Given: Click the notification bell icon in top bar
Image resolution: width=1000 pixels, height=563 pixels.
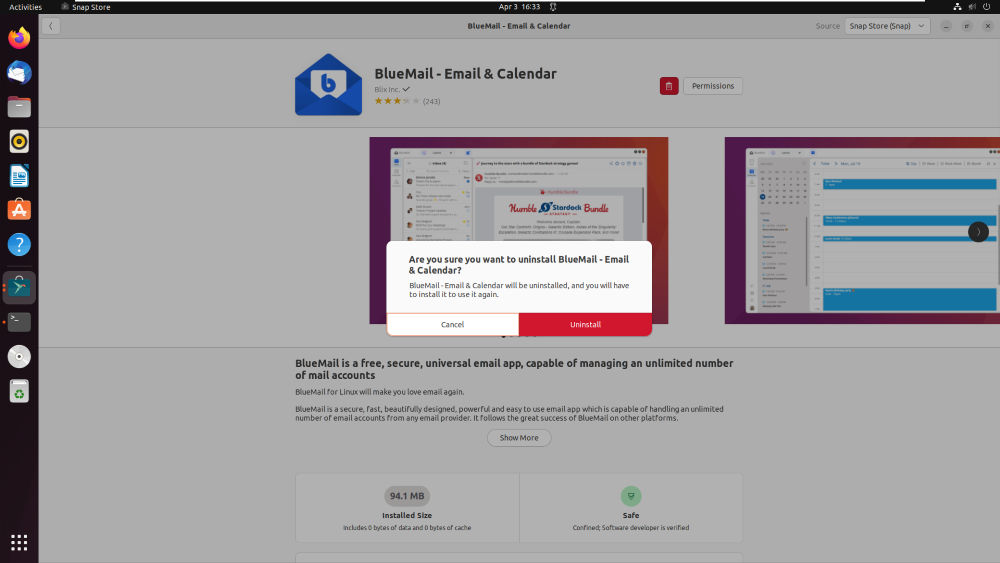Looking at the screenshot, I should 553,7.
